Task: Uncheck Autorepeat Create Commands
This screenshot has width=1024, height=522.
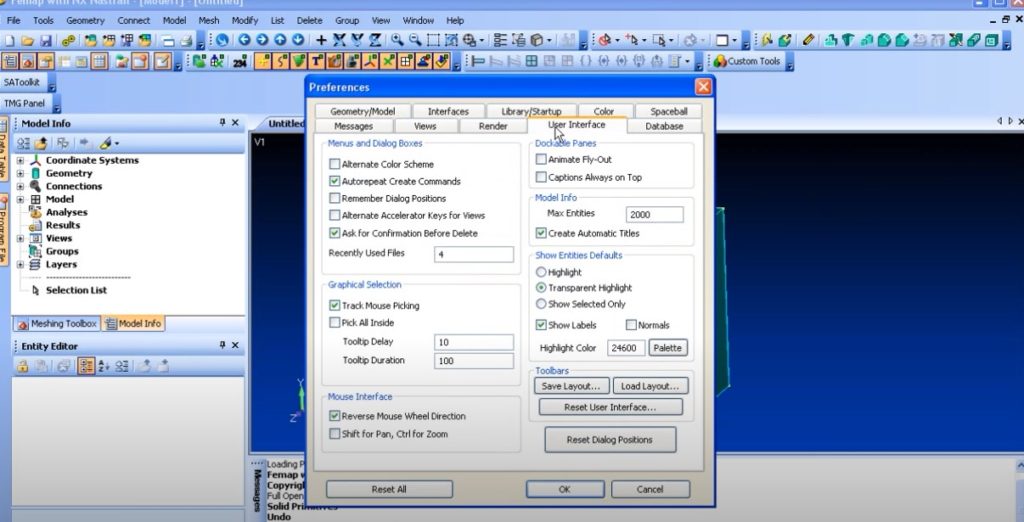Action: pyautogui.click(x=335, y=181)
